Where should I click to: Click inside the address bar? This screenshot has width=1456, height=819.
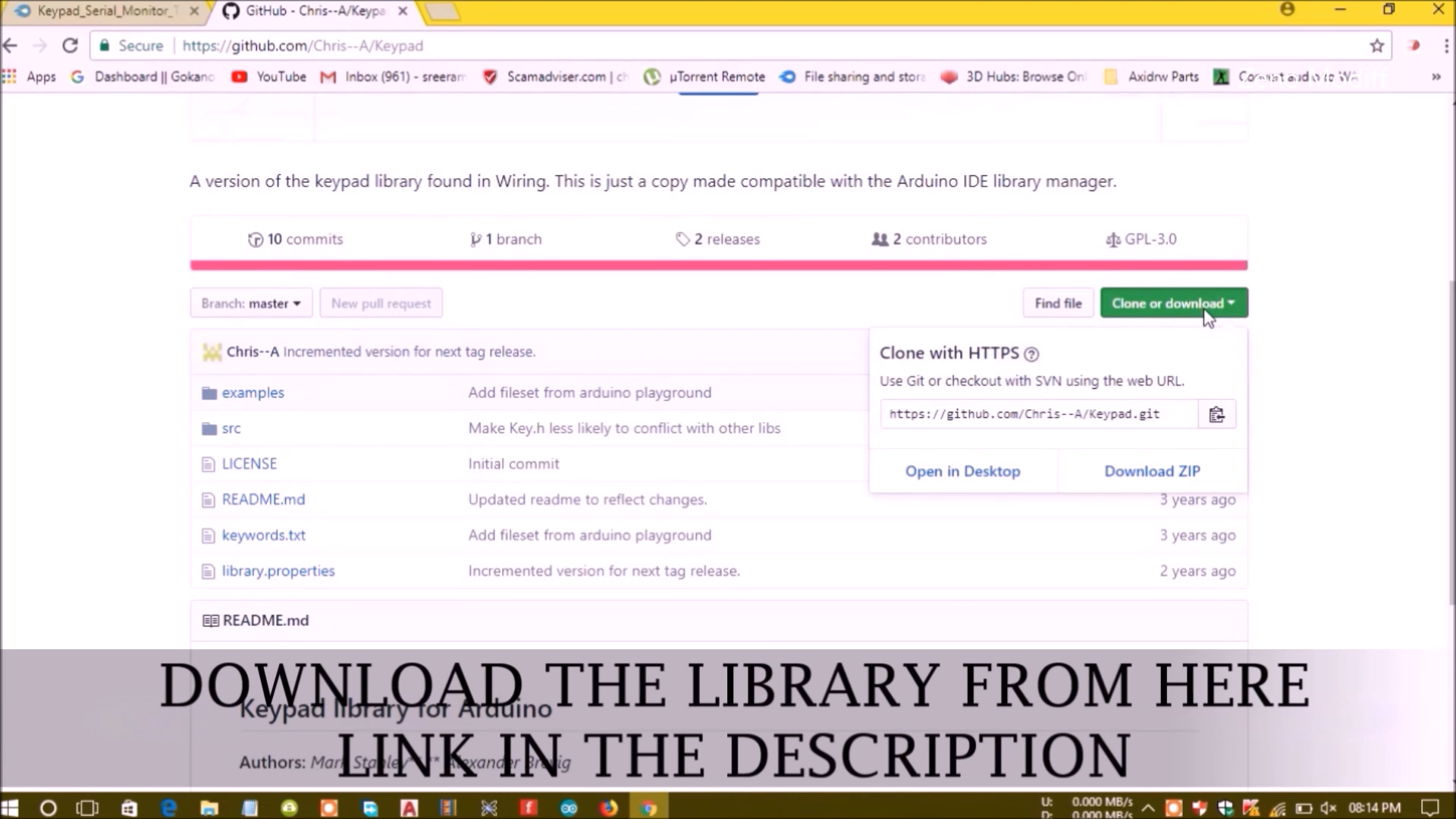(455, 45)
